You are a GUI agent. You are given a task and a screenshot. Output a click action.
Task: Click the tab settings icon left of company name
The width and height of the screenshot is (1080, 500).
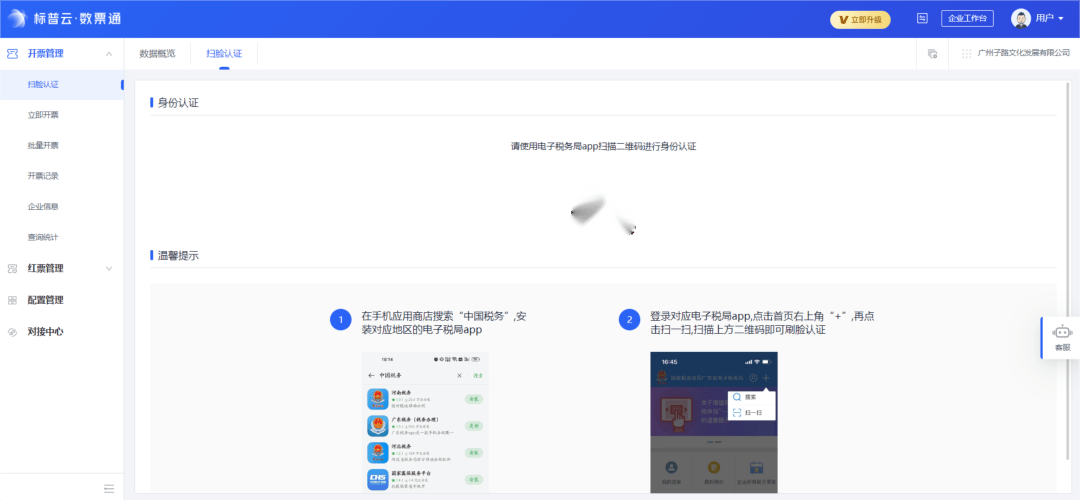[x=932, y=53]
